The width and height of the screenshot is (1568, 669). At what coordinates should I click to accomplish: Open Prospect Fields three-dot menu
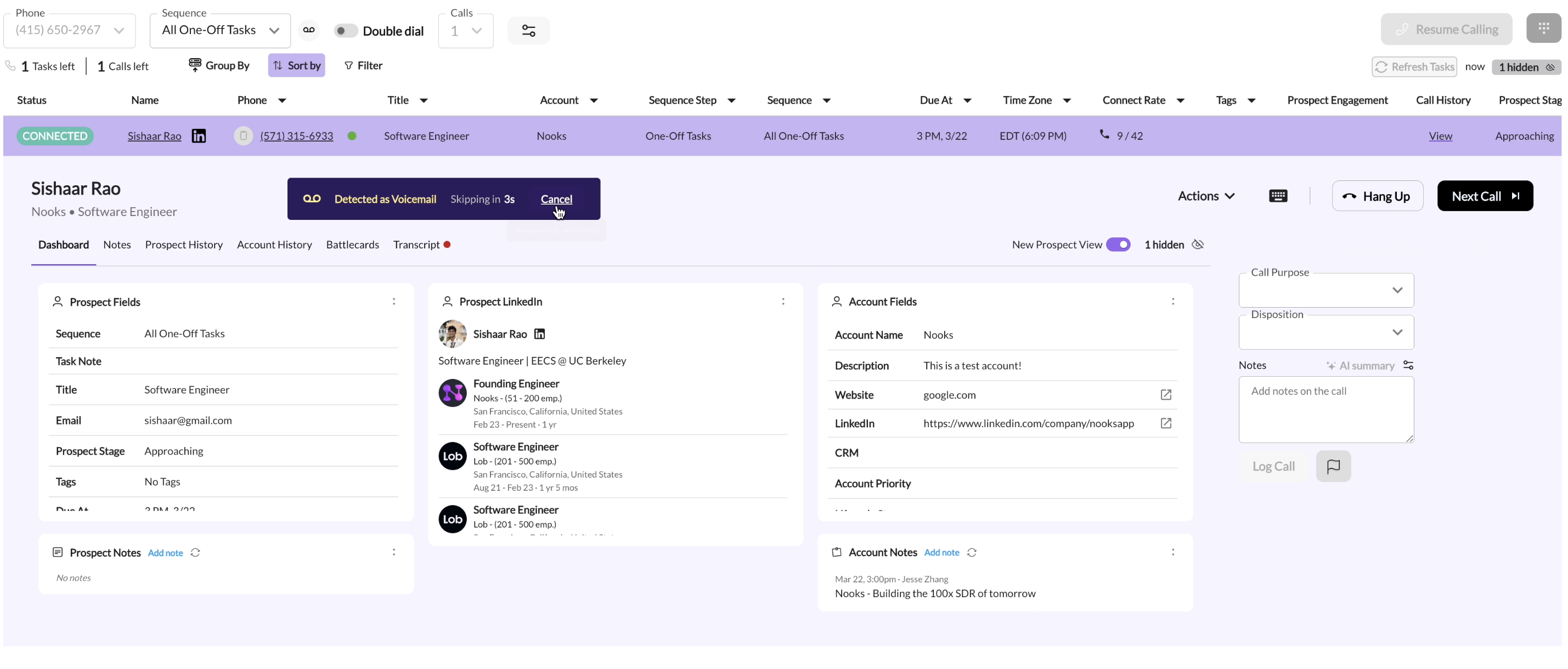pyautogui.click(x=394, y=302)
